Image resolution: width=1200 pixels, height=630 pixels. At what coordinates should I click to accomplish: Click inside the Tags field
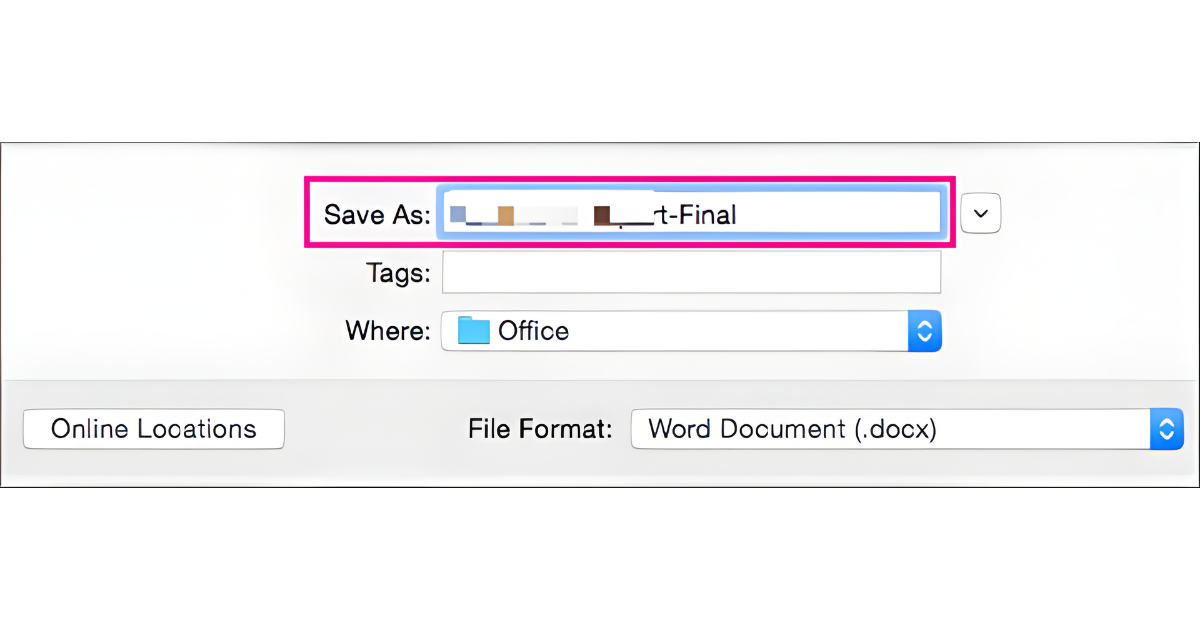(690, 272)
